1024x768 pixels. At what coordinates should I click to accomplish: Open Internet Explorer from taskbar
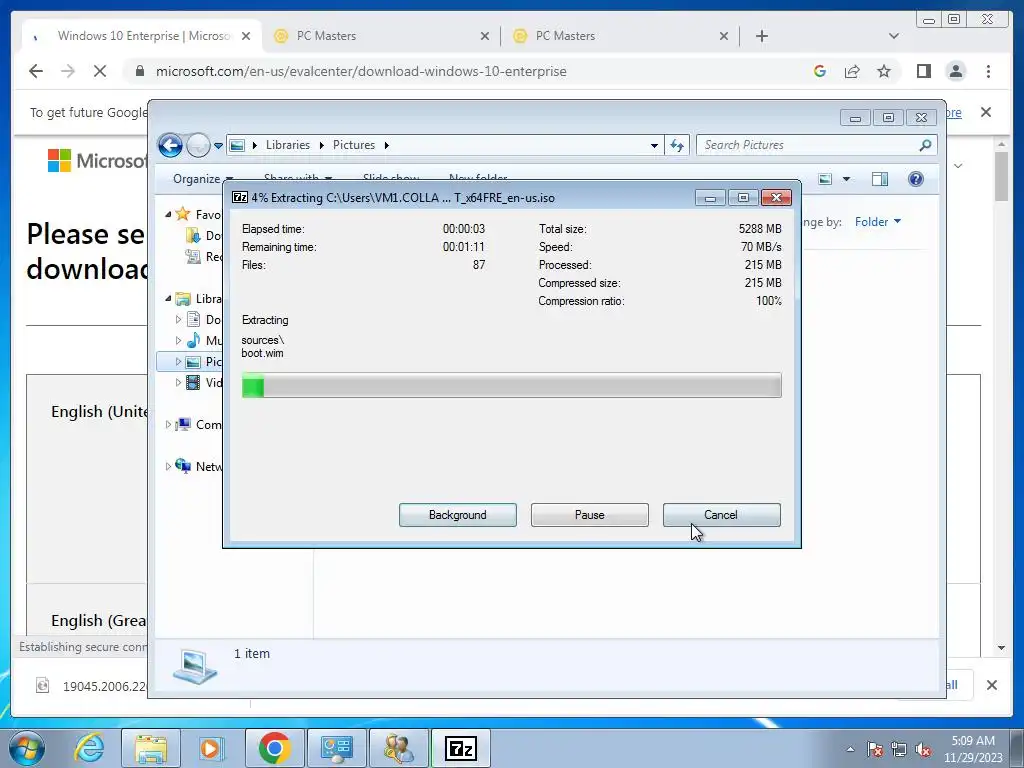tap(89, 748)
